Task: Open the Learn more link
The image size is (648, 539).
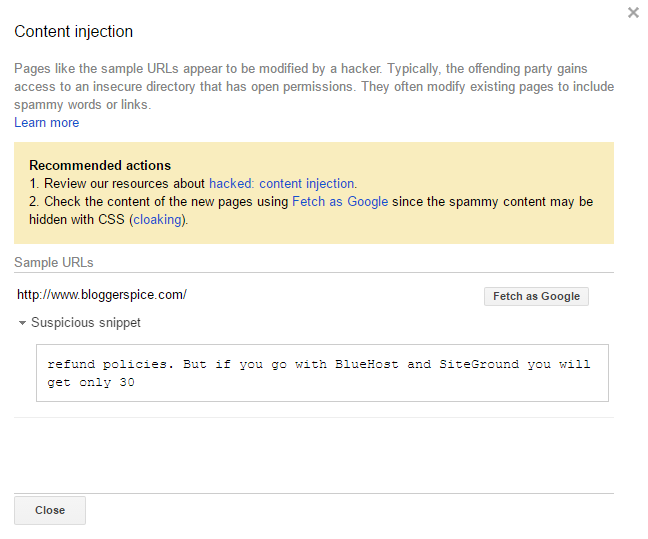Action: pos(46,123)
